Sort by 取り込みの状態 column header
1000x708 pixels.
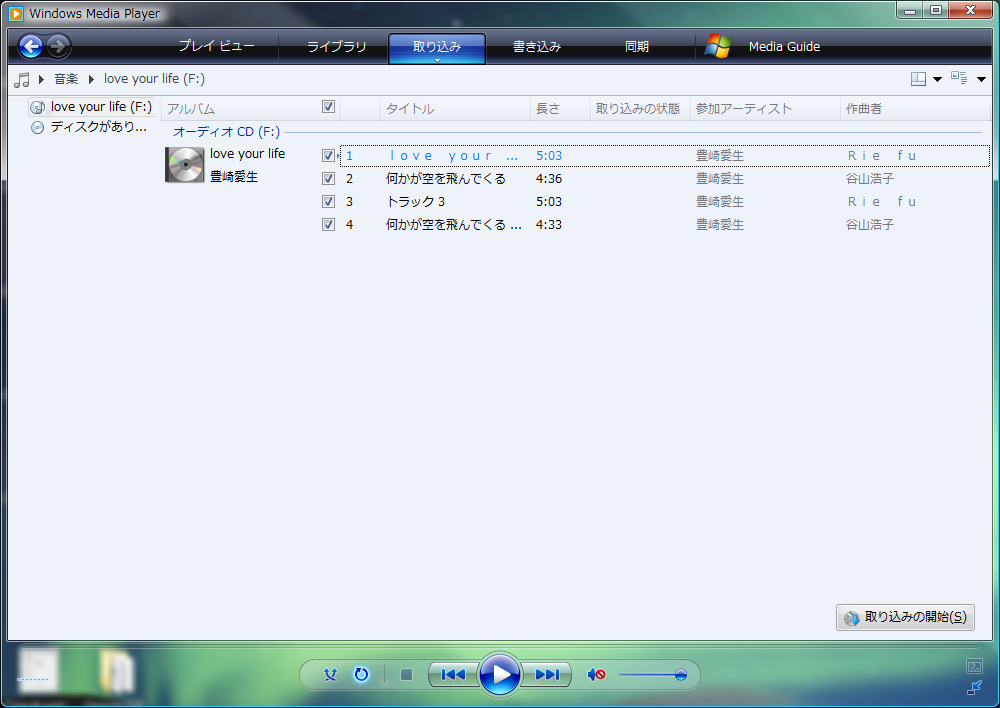pyautogui.click(x=640, y=108)
